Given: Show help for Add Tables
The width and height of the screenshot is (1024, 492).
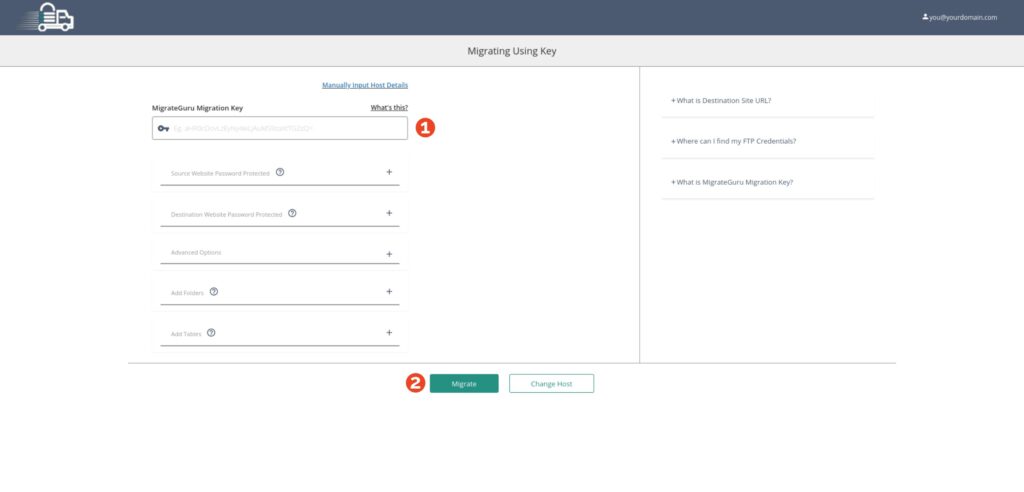Looking at the screenshot, I should pyautogui.click(x=211, y=333).
